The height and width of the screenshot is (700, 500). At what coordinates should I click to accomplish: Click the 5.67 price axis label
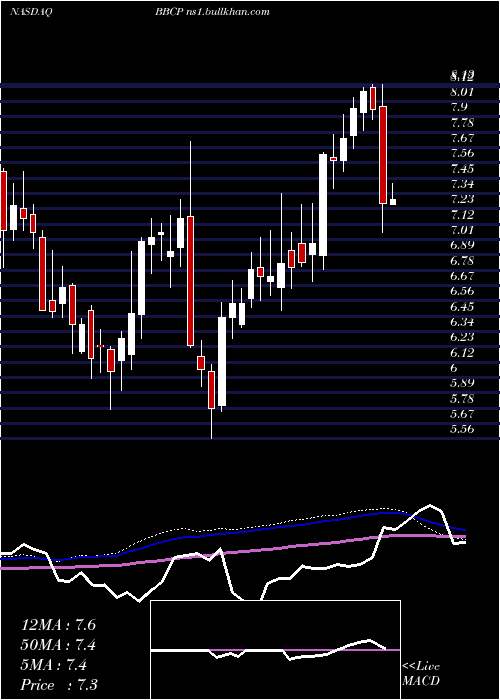(462, 414)
